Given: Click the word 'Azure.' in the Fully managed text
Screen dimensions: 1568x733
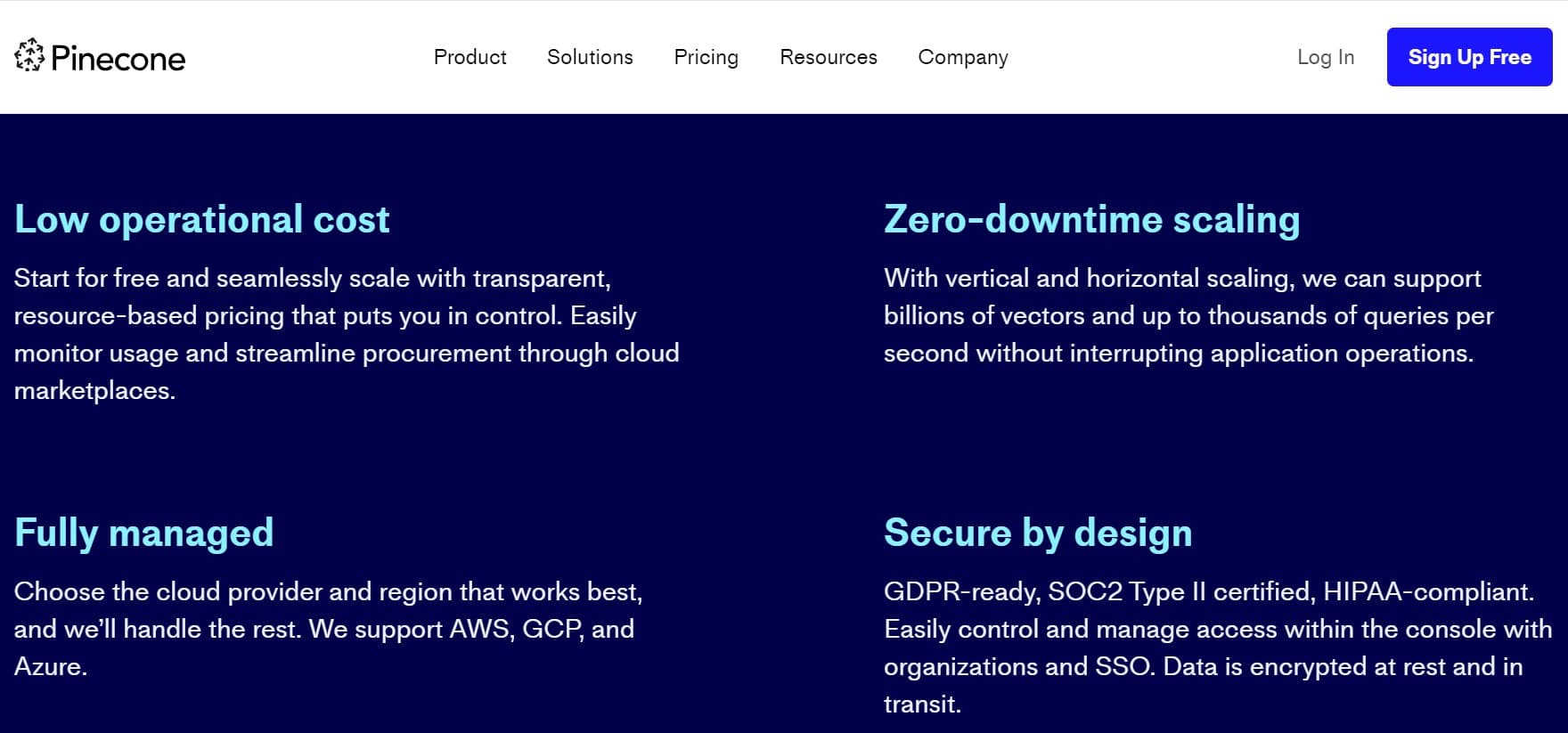Looking at the screenshot, I should click(51, 666).
